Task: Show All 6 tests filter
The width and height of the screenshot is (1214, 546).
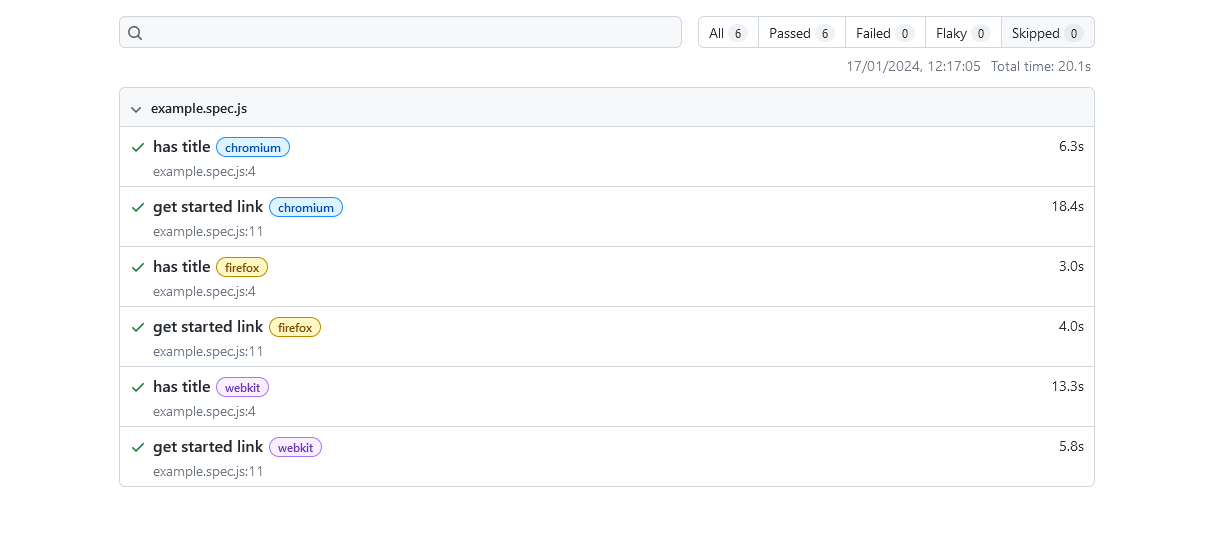Action: pos(728,33)
